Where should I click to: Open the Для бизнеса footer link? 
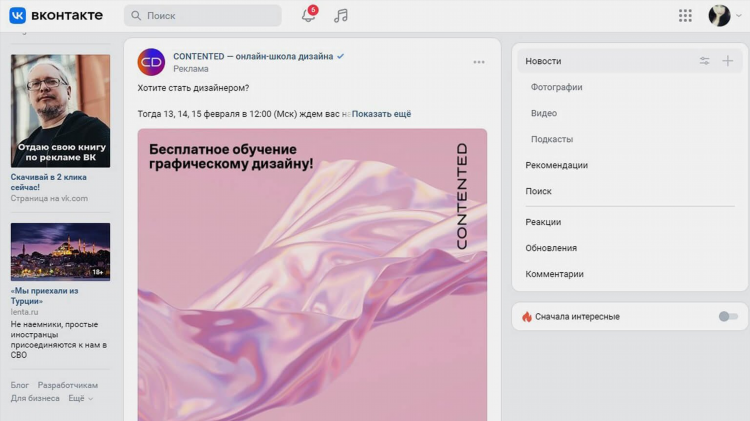(35, 398)
